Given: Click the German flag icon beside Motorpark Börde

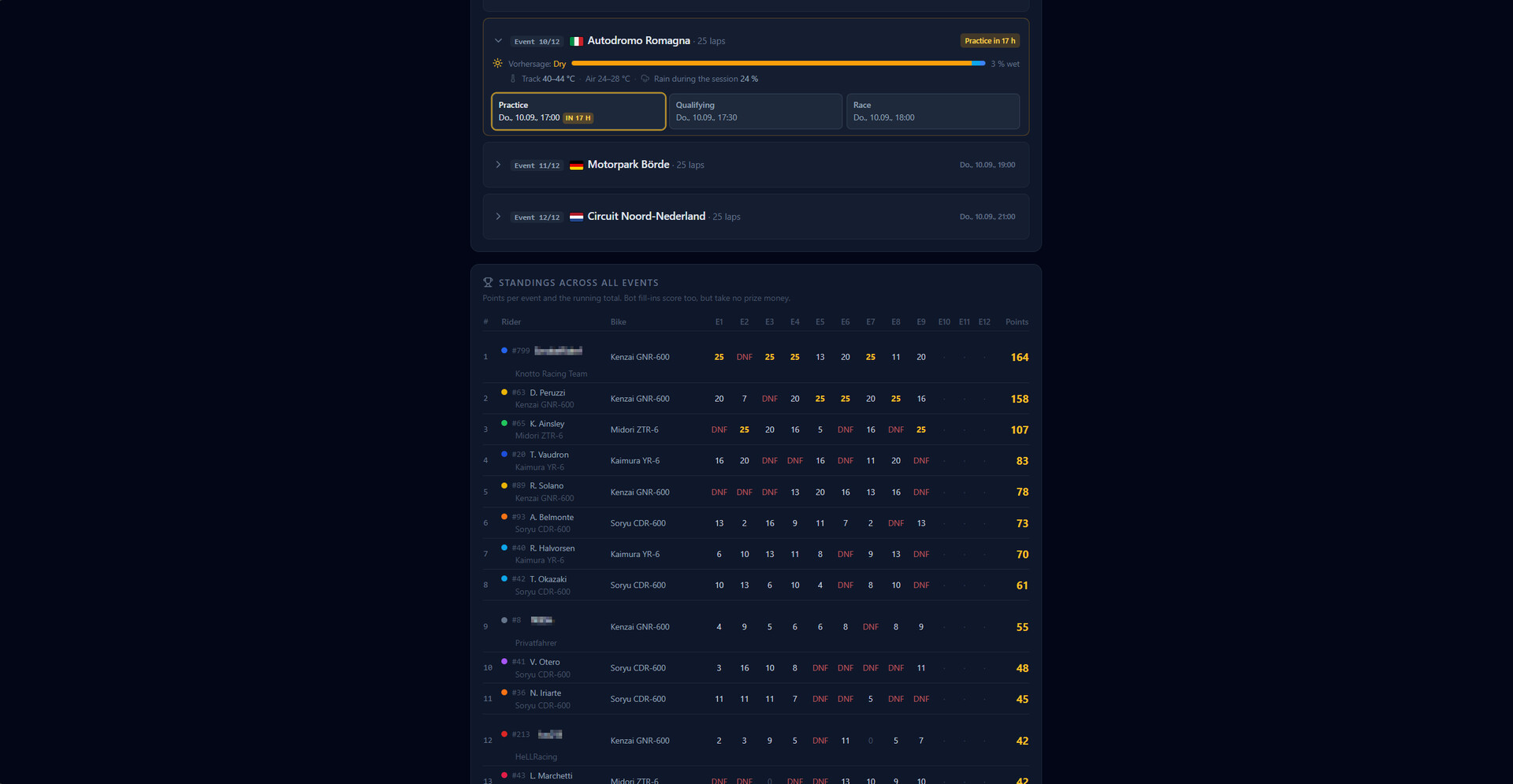Looking at the screenshot, I should coord(576,165).
